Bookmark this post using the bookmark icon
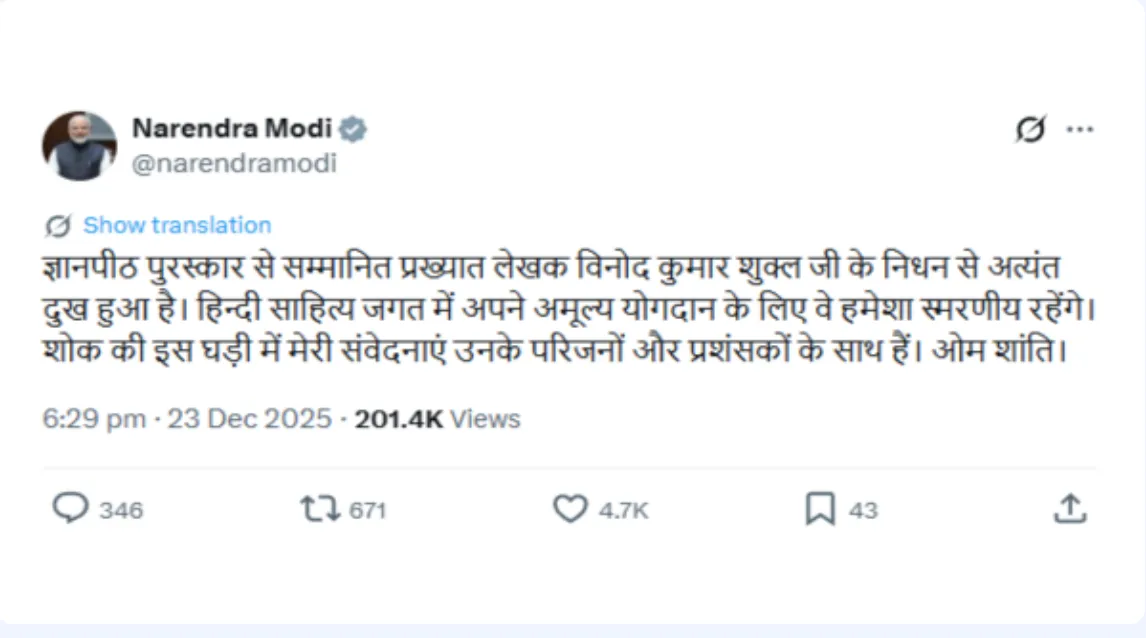1146x638 pixels. (x=820, y=509)
